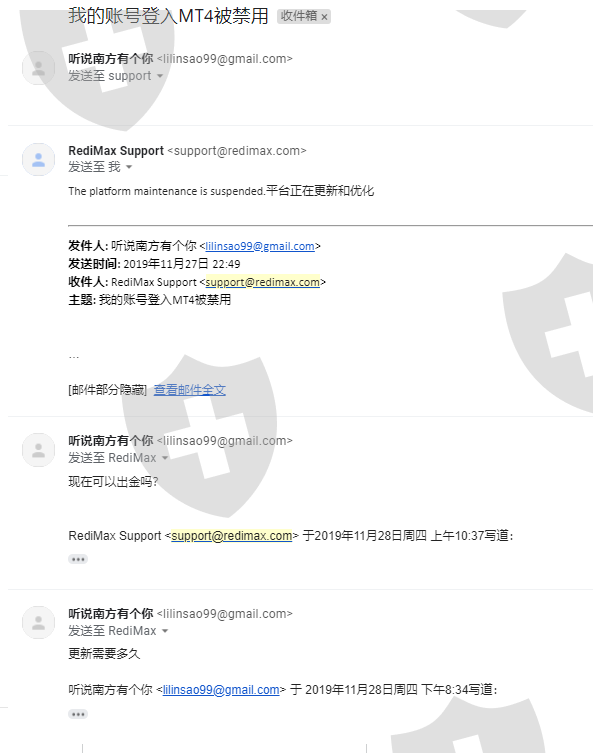Open recipient dropdown in third message
Screen dimensions: 593x753
(165, 458)
